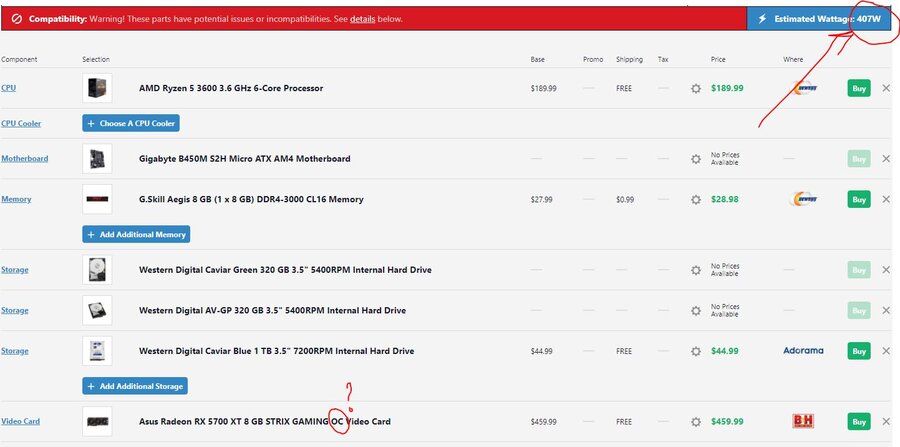Click the lightning bolt wattage icon

[762, 18]
